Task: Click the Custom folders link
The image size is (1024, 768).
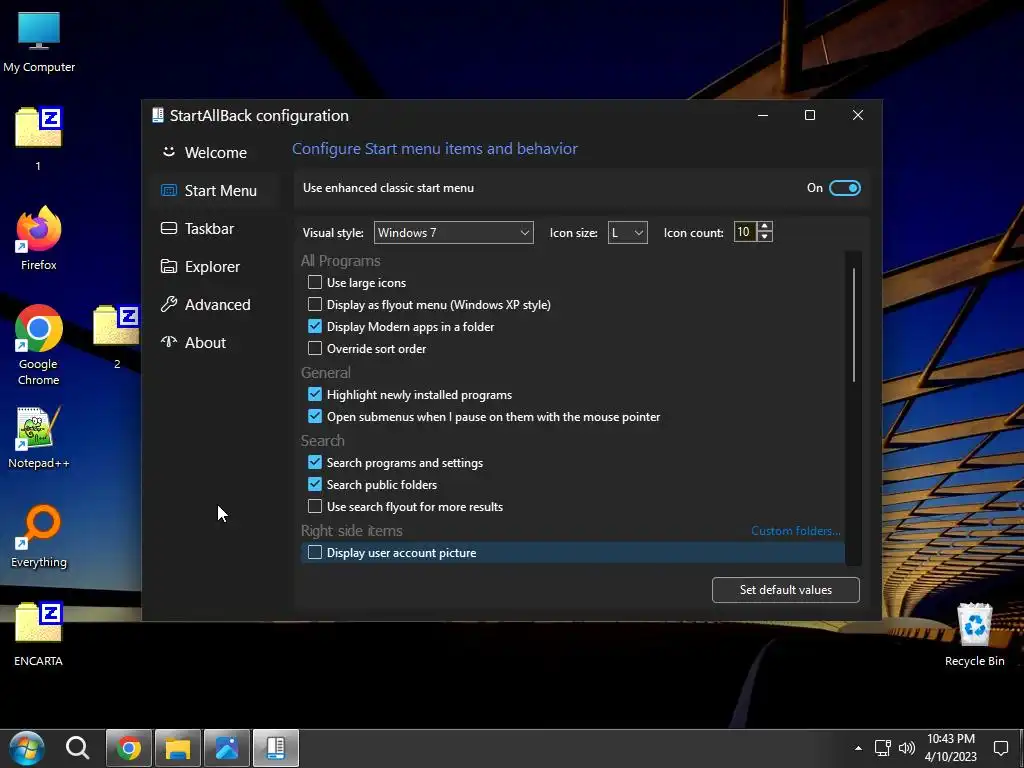Action: click(795, 531)
